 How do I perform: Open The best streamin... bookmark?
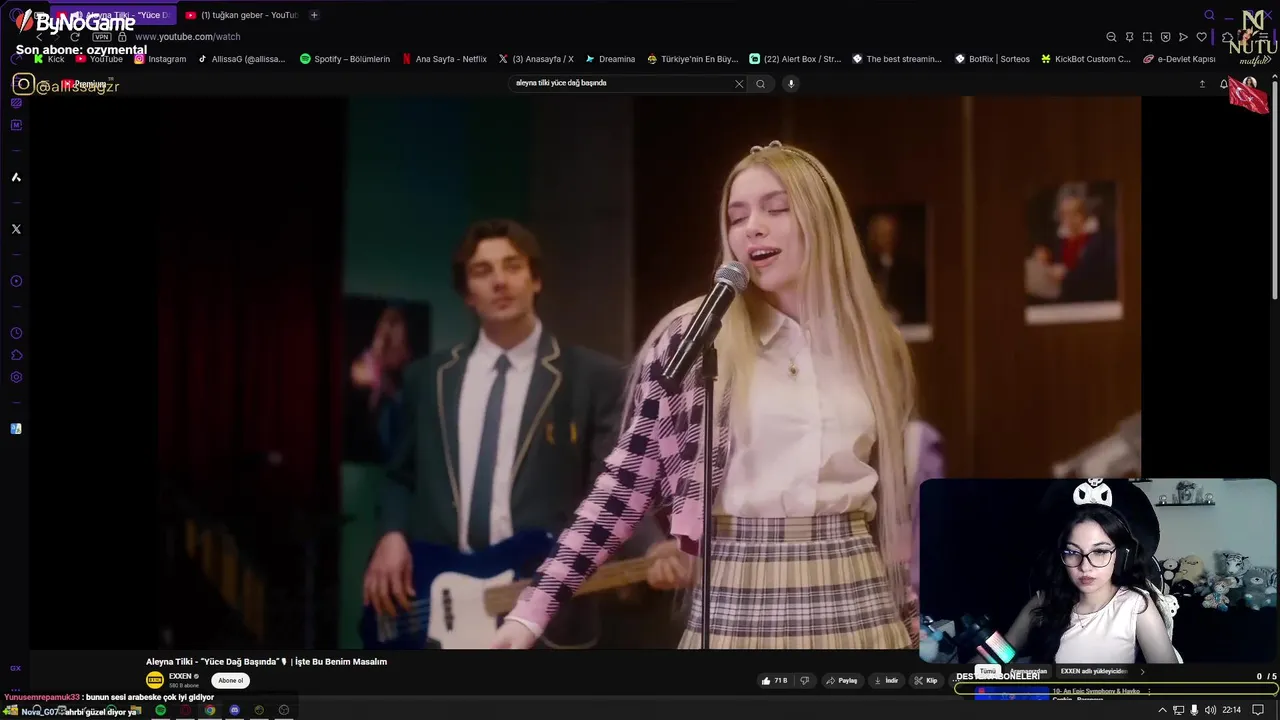coord(896,59)
